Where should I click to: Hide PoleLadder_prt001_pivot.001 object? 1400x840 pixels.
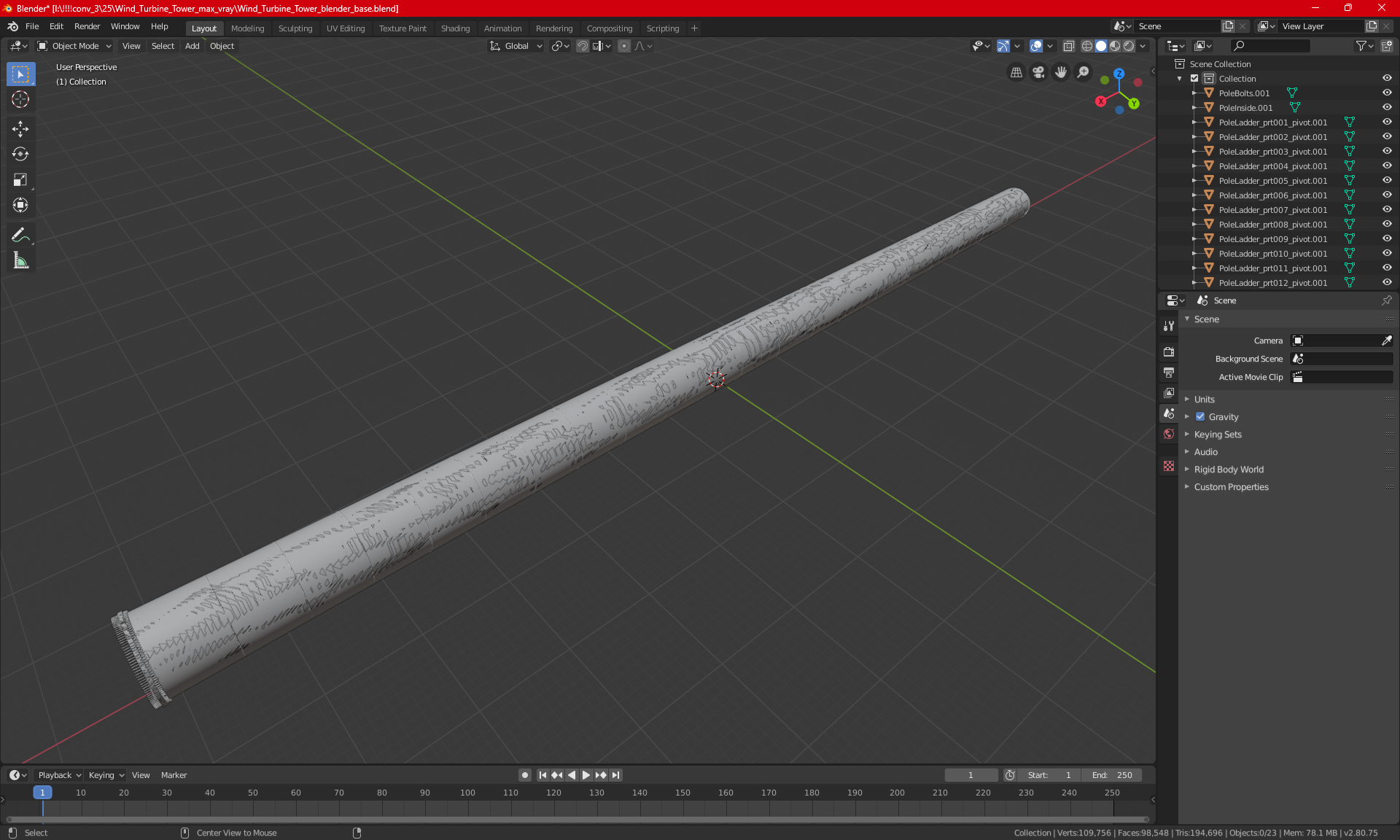pos(1387,122)
